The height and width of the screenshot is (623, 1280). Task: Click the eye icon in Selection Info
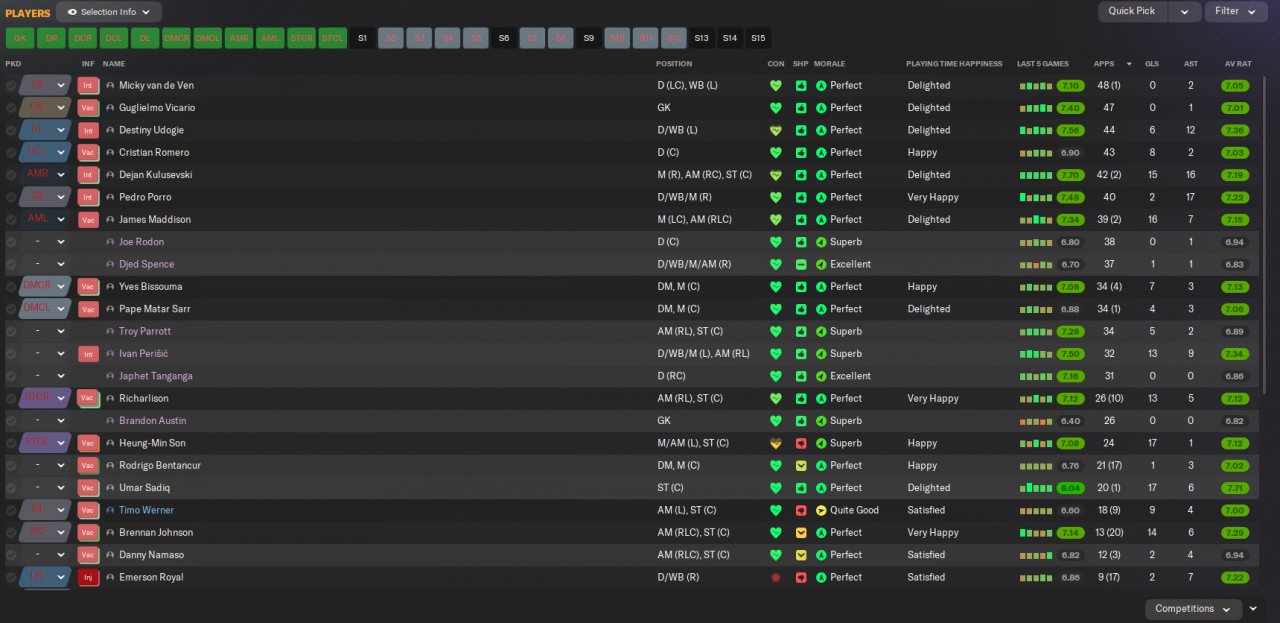point(72,12)
